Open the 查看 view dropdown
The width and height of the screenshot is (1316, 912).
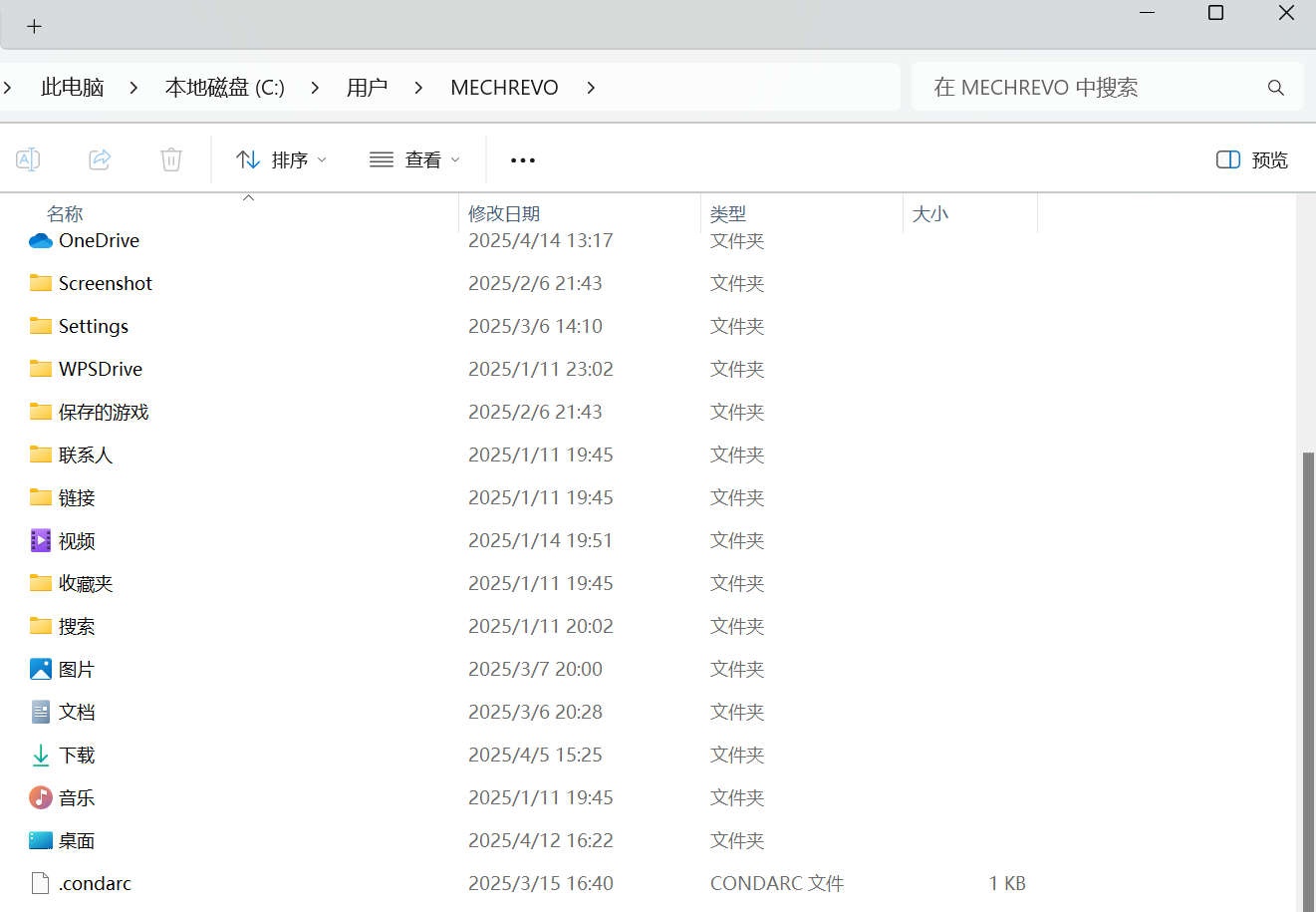413,159
